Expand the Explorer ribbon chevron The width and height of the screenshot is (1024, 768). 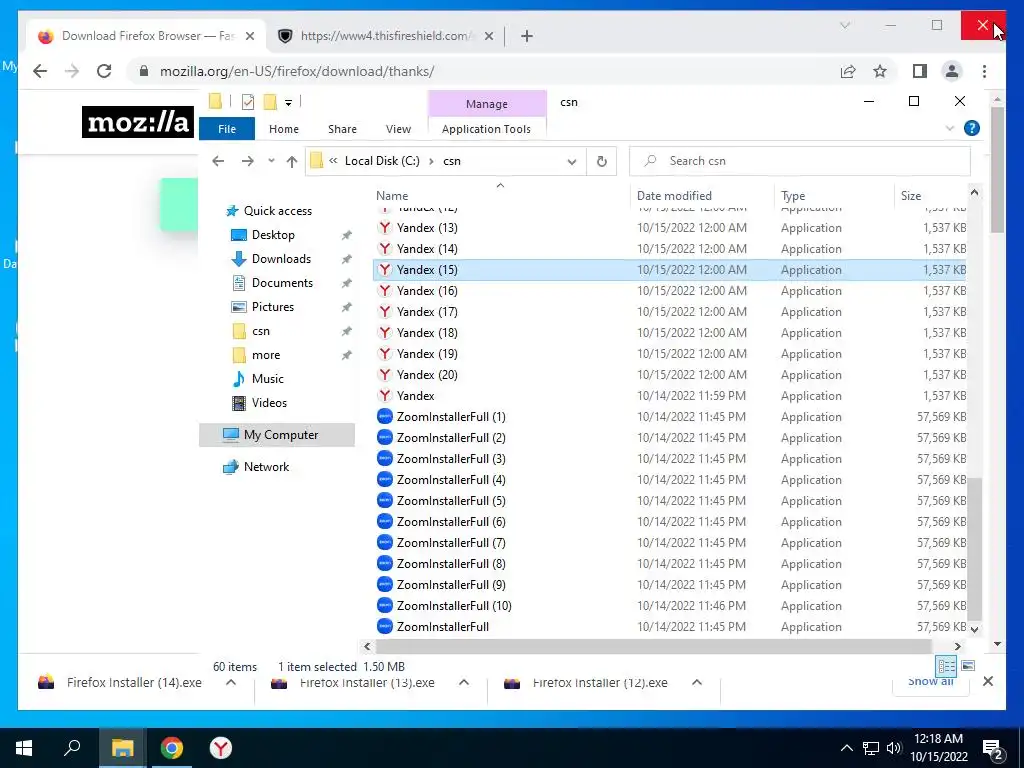point(950,128)
